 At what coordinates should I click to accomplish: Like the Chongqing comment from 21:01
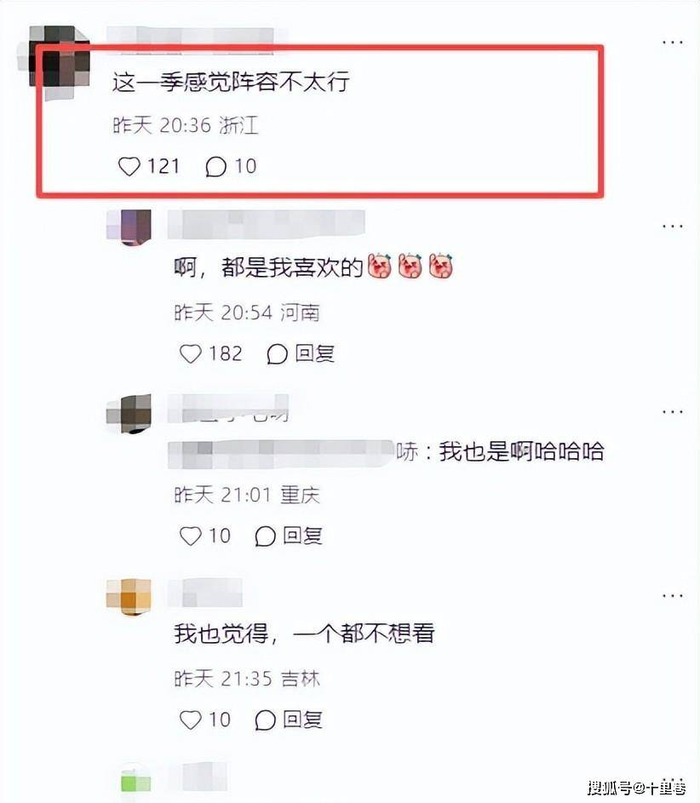[x=190, y=536]
